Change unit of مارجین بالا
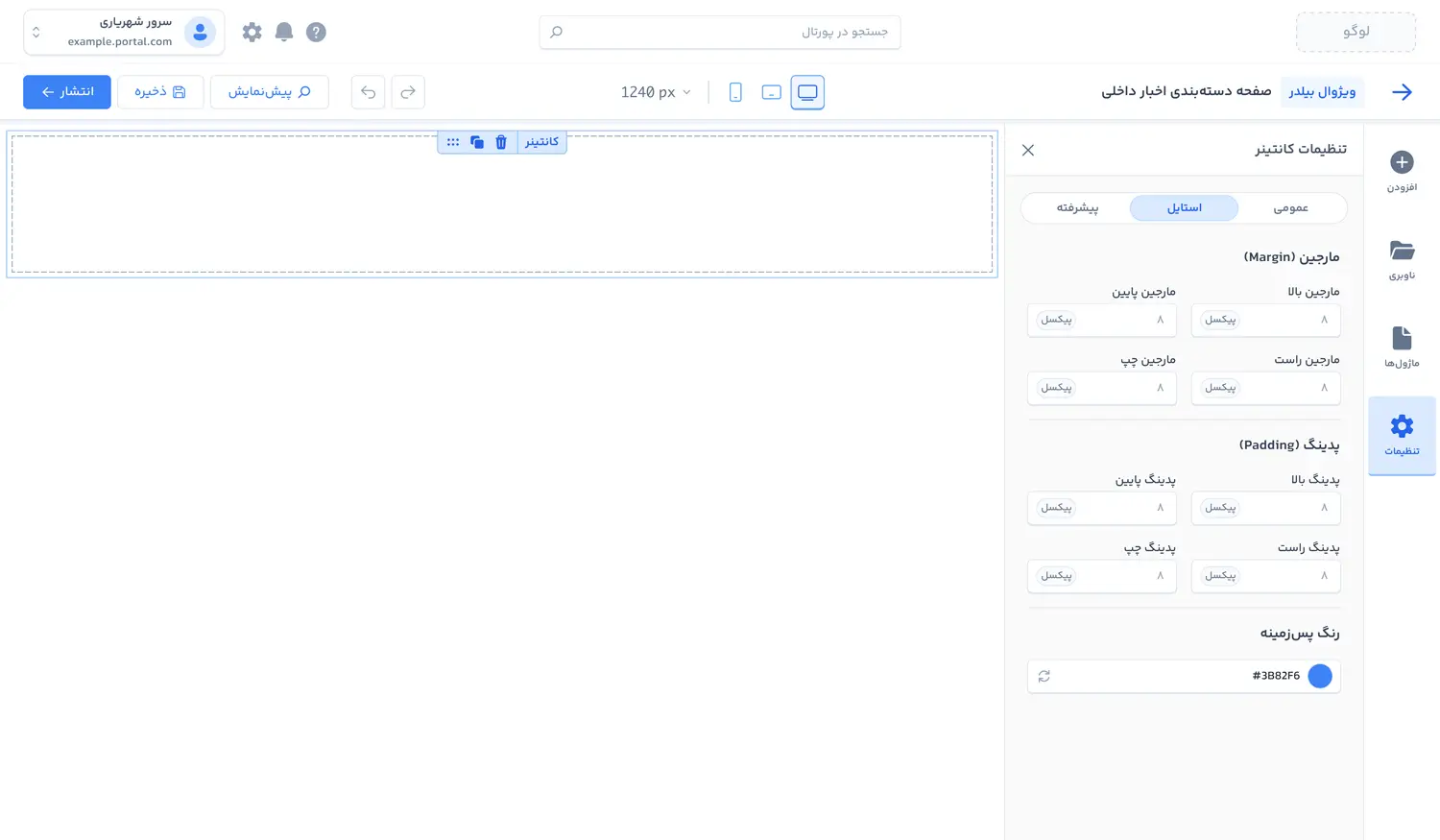Viewport: 1440px width, 840px height. click(x=1220, y=320)
